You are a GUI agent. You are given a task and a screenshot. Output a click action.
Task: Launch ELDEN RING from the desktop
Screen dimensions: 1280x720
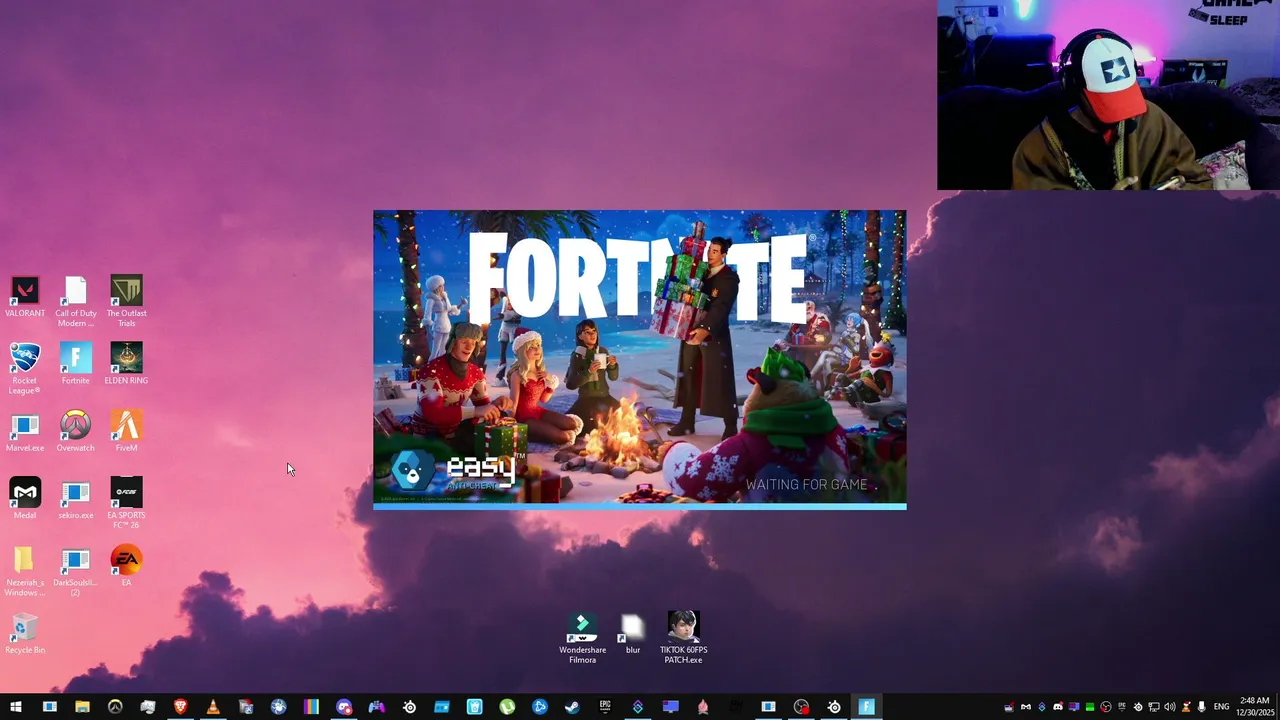126,364
